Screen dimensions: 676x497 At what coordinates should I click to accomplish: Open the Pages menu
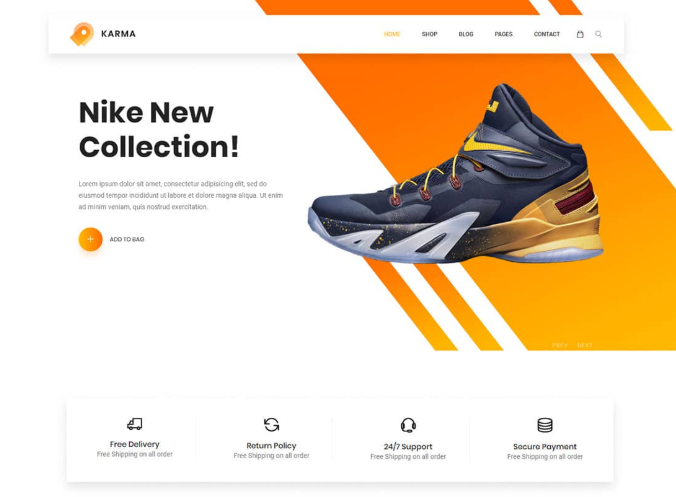504,34
